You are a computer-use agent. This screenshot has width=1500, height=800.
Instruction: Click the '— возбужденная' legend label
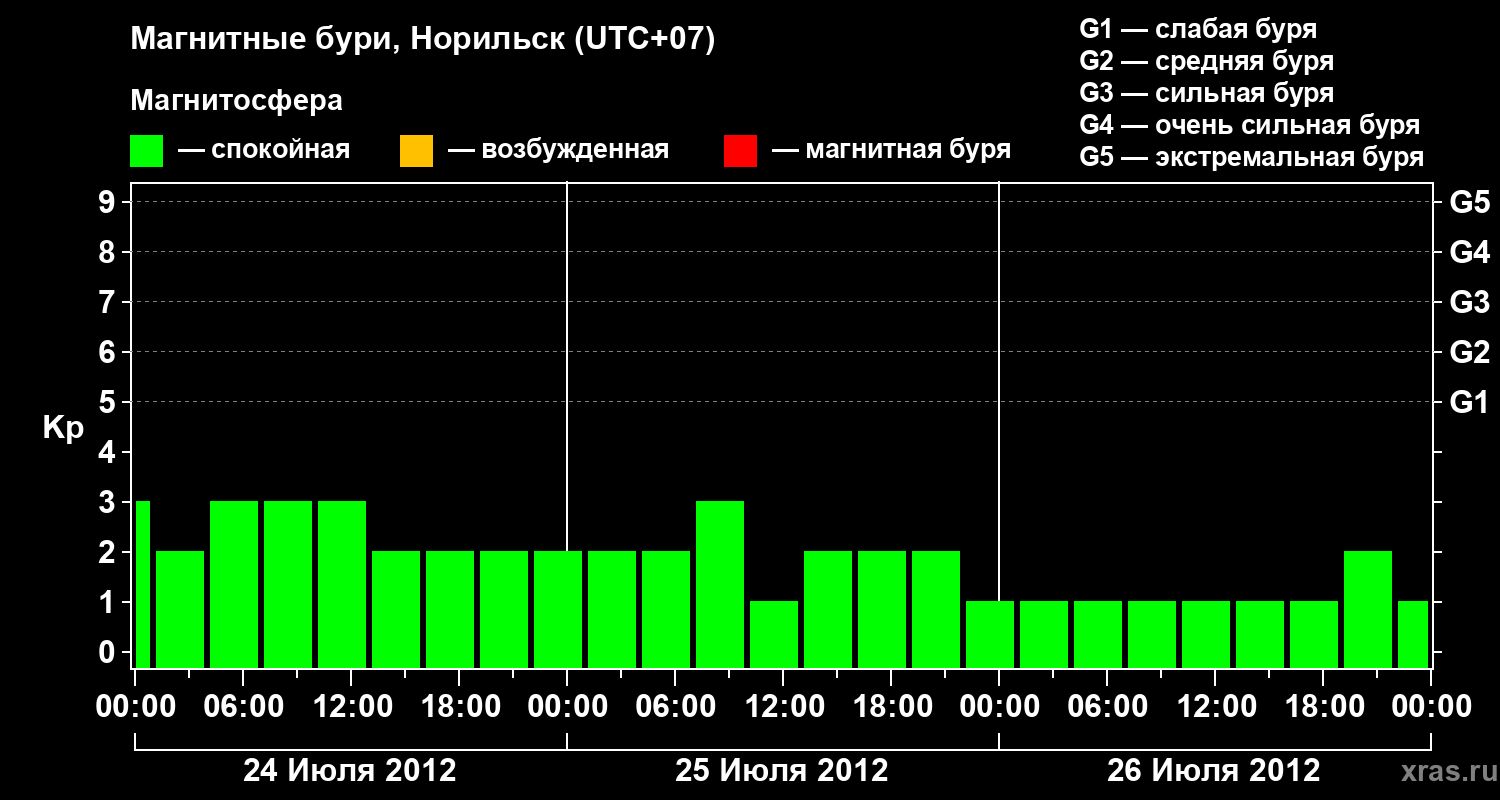[558, 150]
